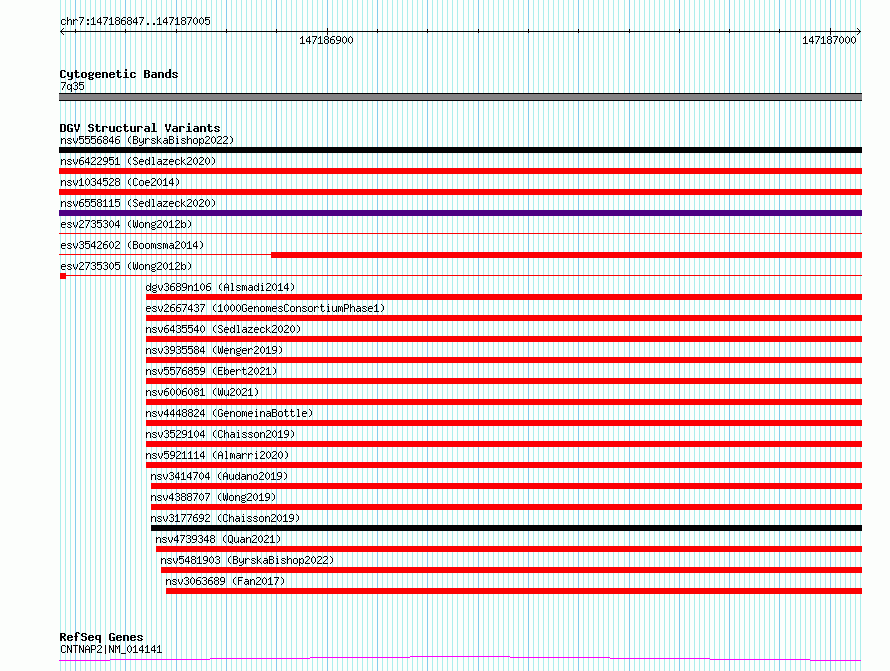Click the chr7:147186847..147187005 coordinate label
The height and width of the screenshot is (671, 890).
coord(135,21)
